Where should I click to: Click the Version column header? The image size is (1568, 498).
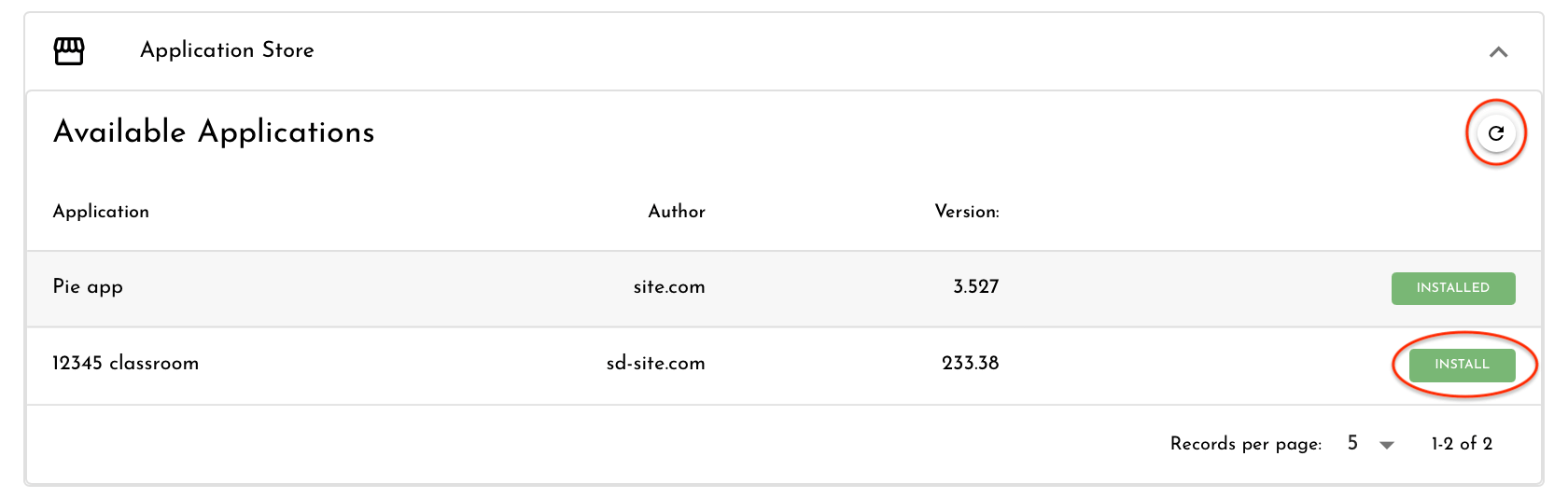coord(967,212)
